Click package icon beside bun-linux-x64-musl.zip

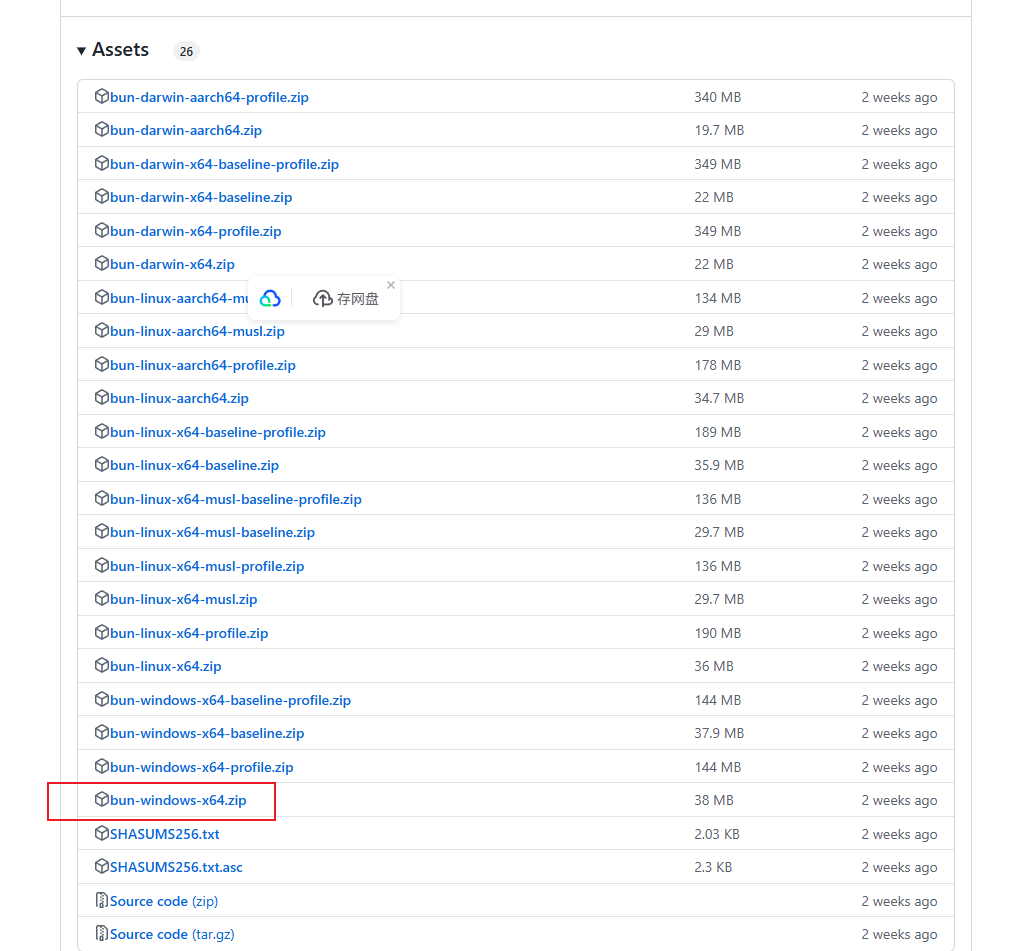(101, 598)
